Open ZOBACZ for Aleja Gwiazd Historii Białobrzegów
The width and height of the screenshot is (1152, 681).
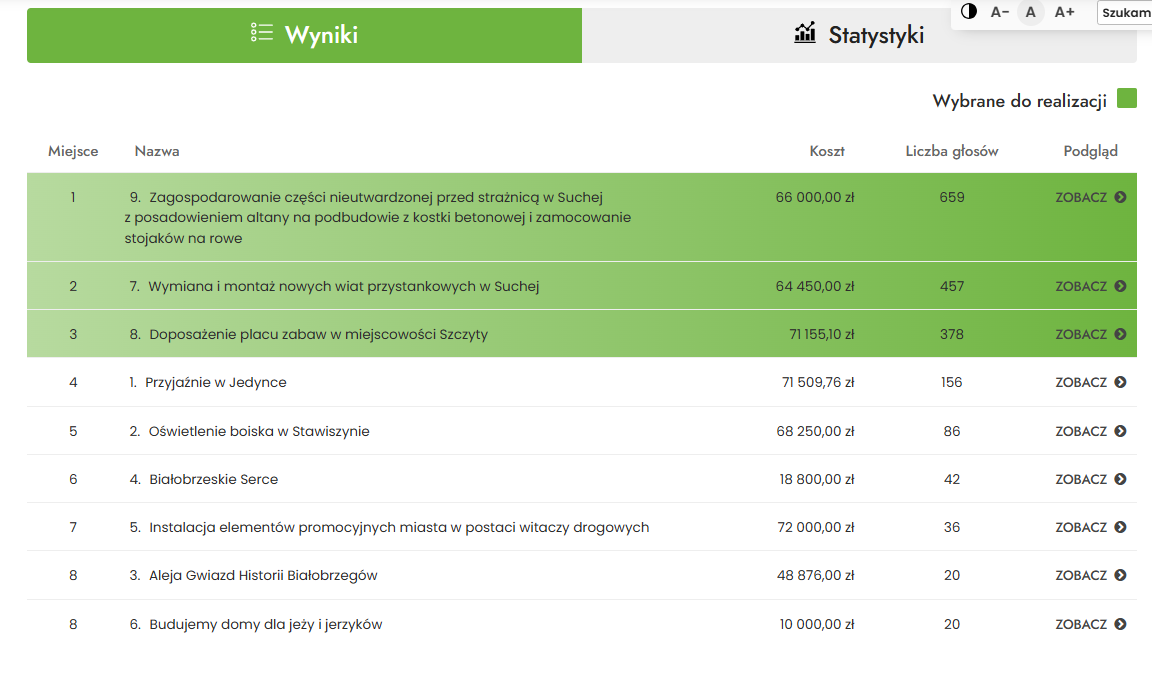[1090, 575]
